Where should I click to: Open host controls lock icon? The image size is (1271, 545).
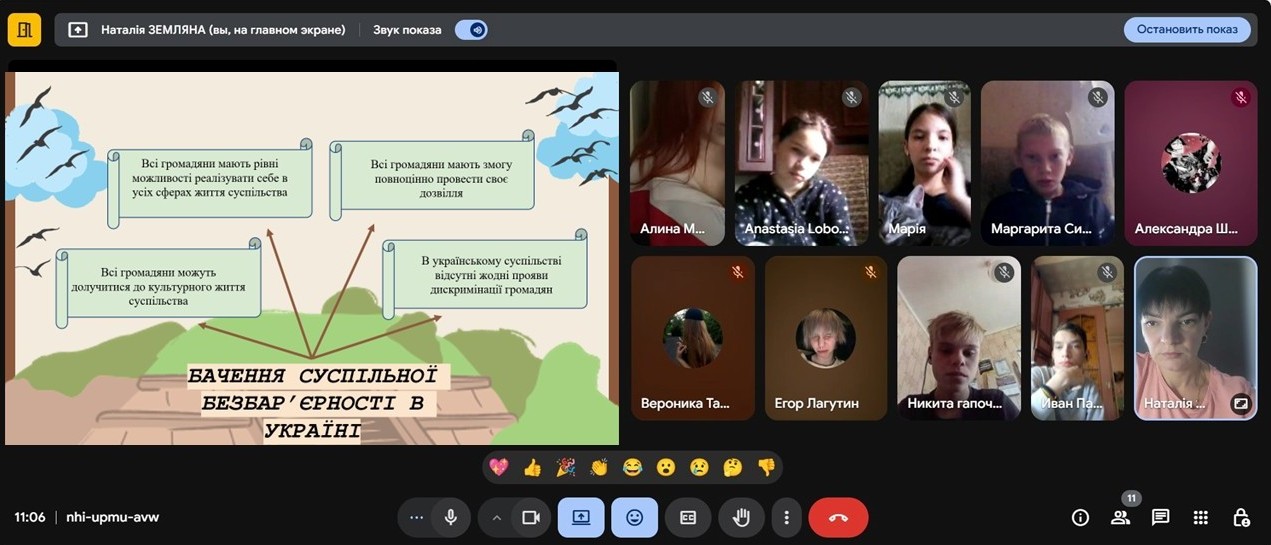click(1241, 517)
